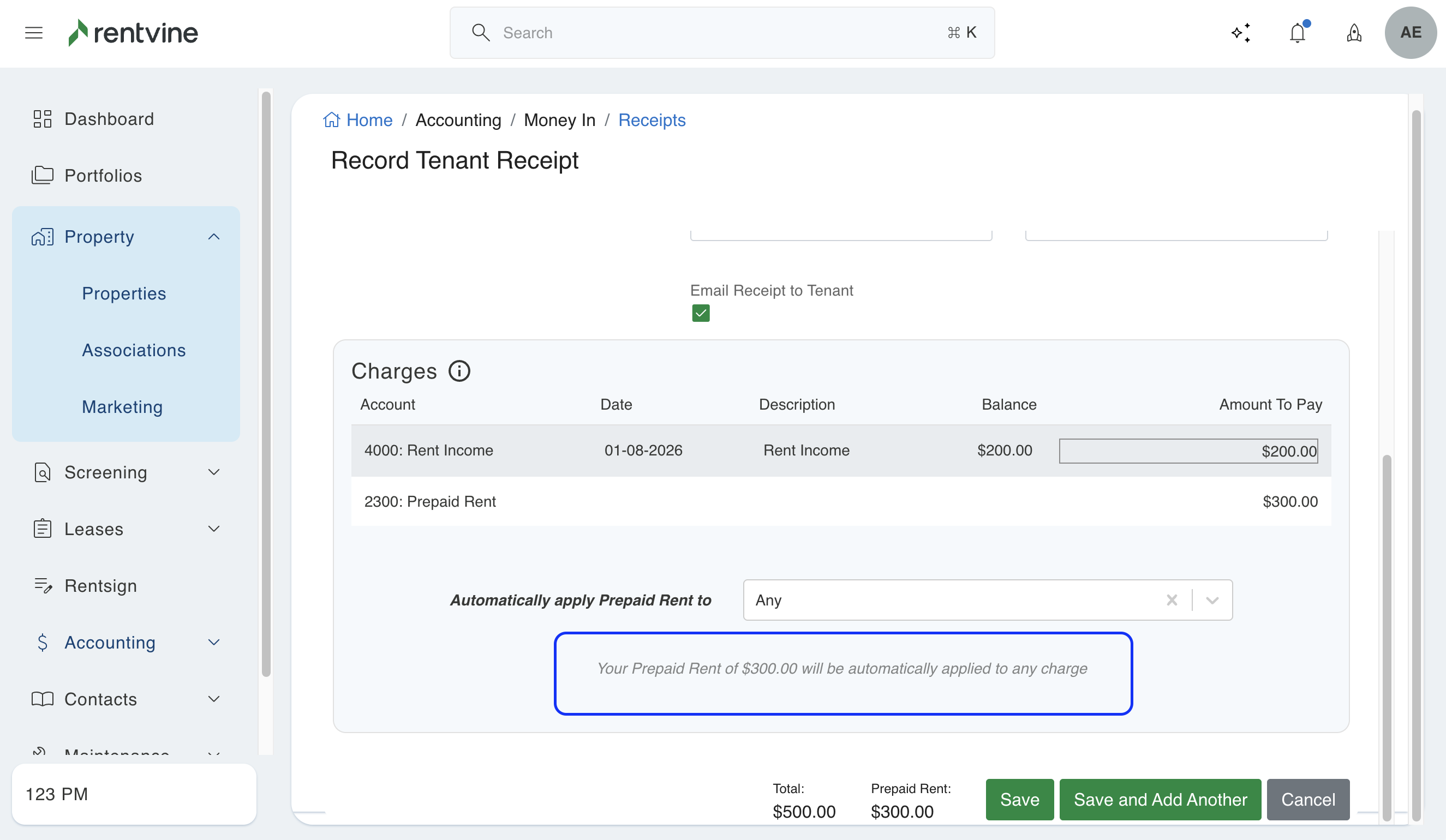1446x840 pixels.
Task: Click the Receipts breadcrumb link
Action: 652,120
